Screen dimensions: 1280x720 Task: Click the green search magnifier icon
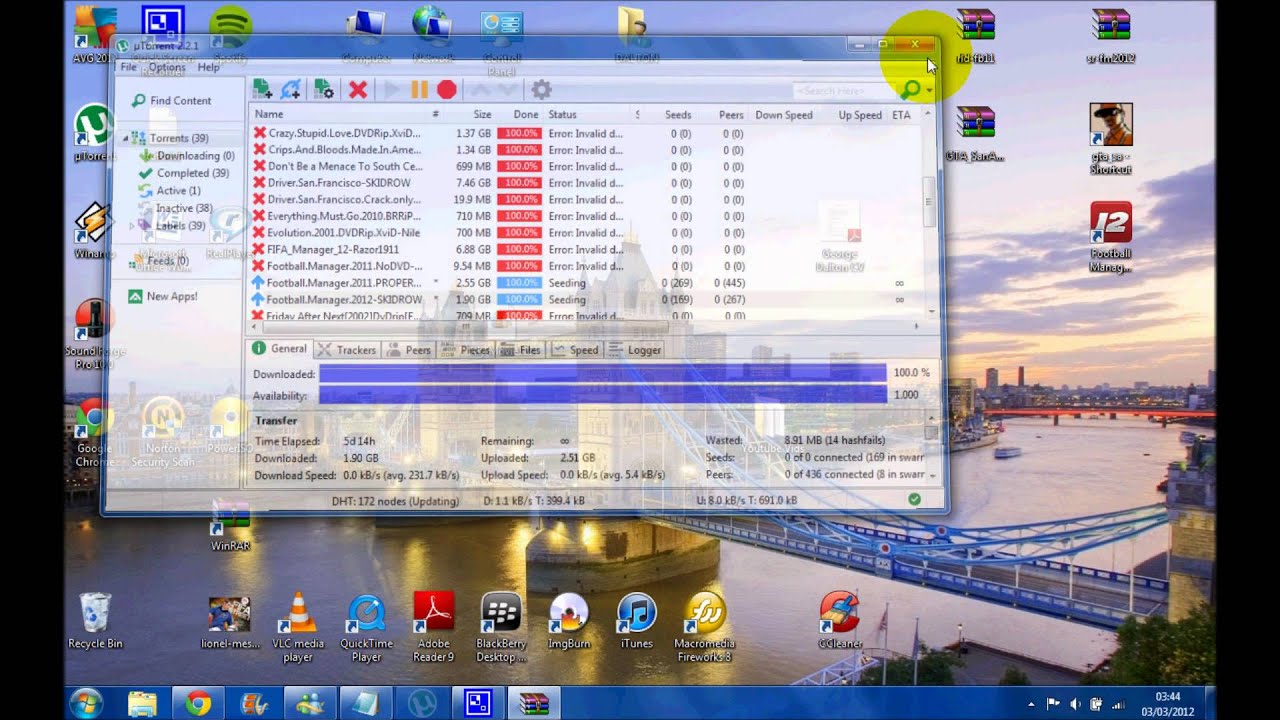pyautogui.click(x=909, y=90)
